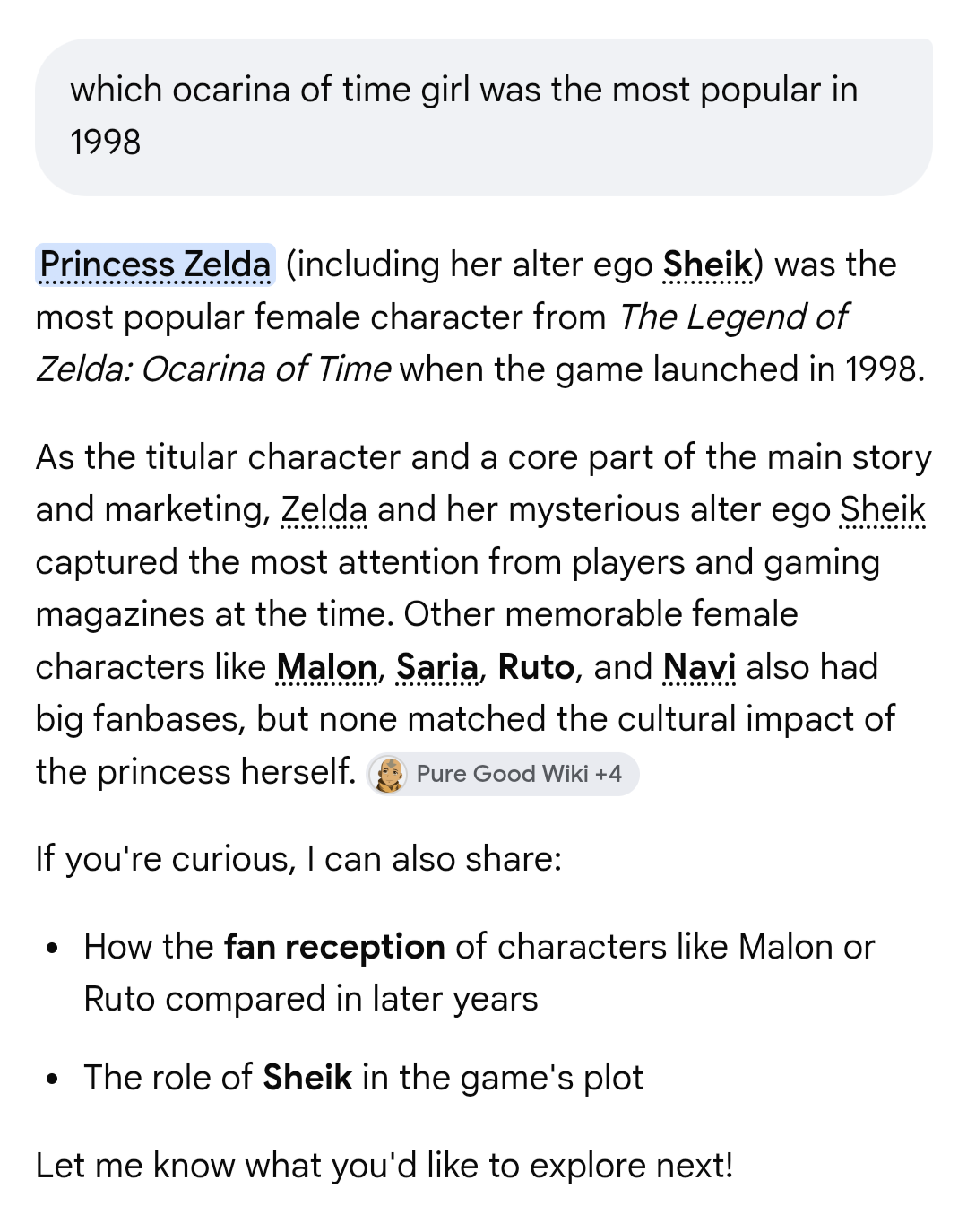This screenshot has width=967, height=1232.
Task: Open the Saria character link
Action: point(437,667)
